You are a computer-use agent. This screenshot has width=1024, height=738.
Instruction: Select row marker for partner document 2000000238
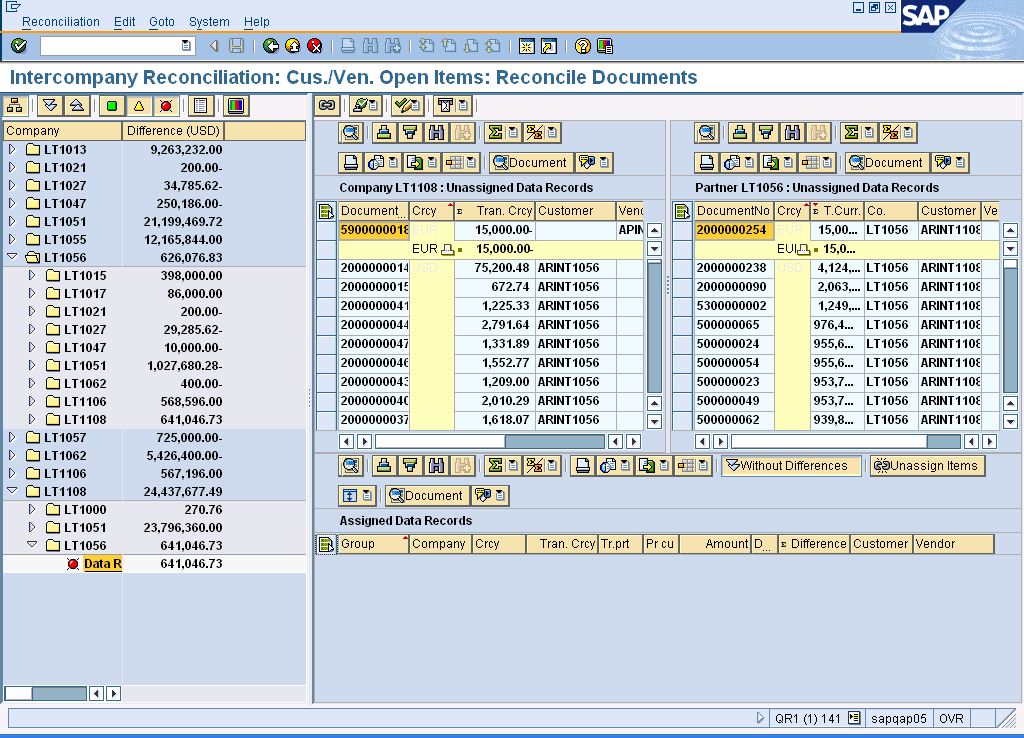tap(682, 268)
